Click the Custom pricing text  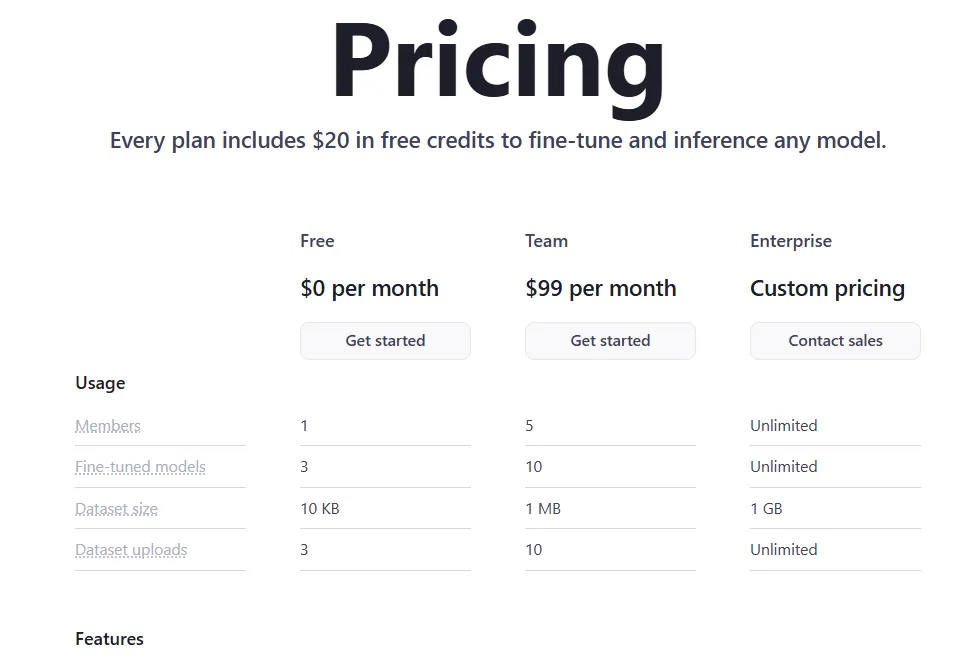828,288
